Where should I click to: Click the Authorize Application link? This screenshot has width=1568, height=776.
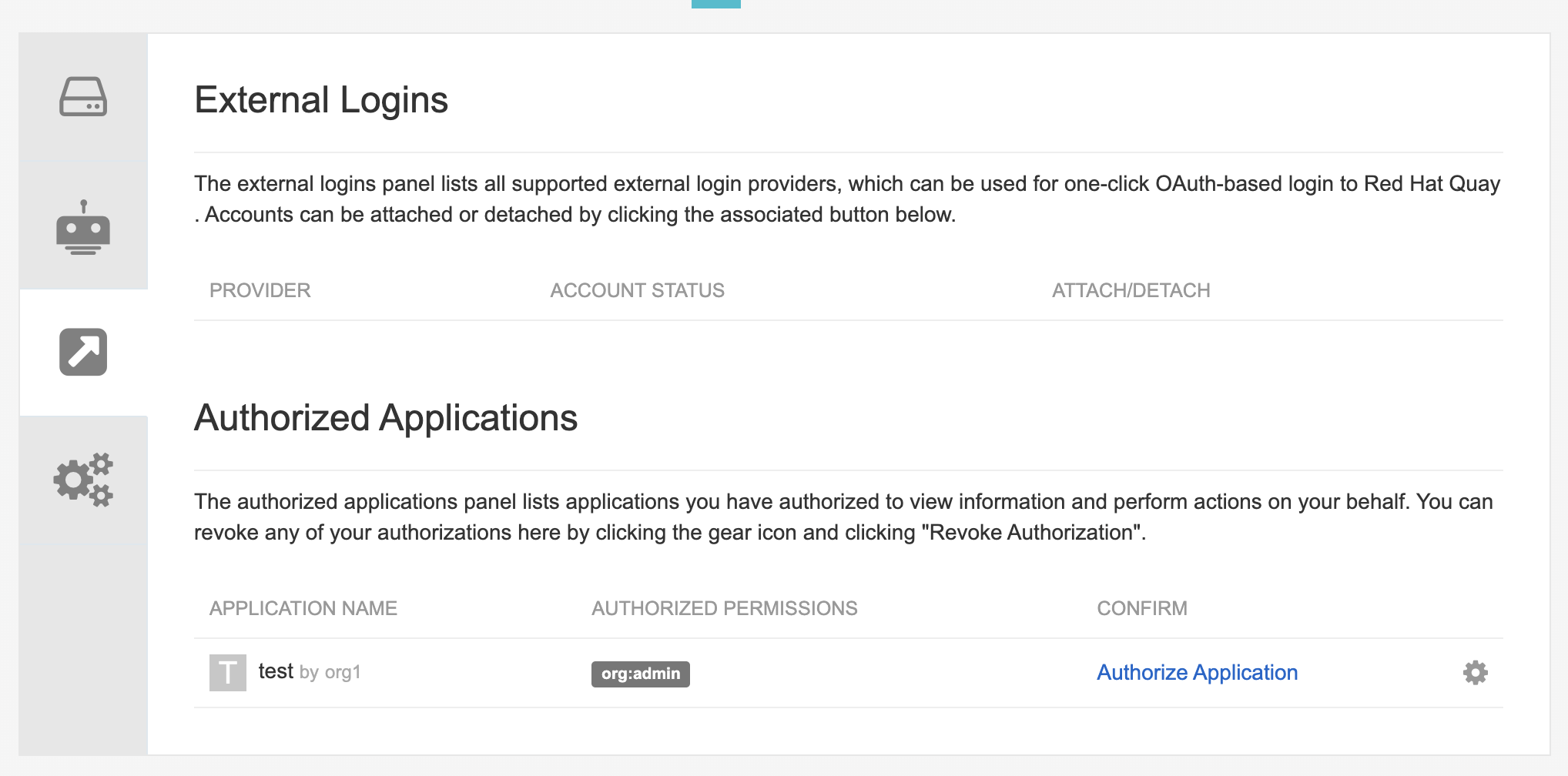[x=1197, y=673]
